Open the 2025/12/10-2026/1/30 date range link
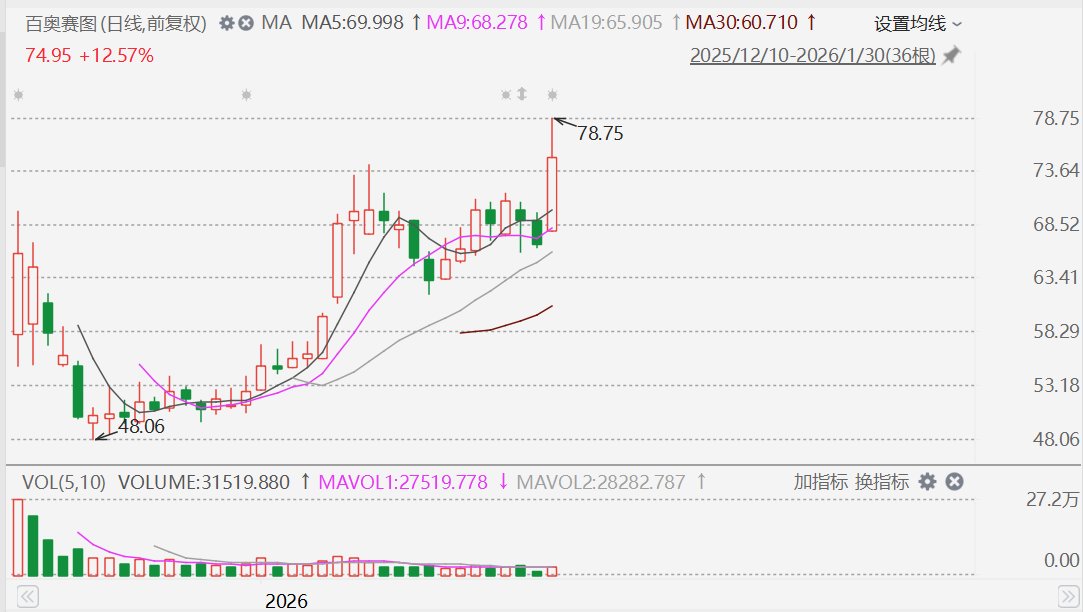1083x612 pixels. (x=812, y=55)
